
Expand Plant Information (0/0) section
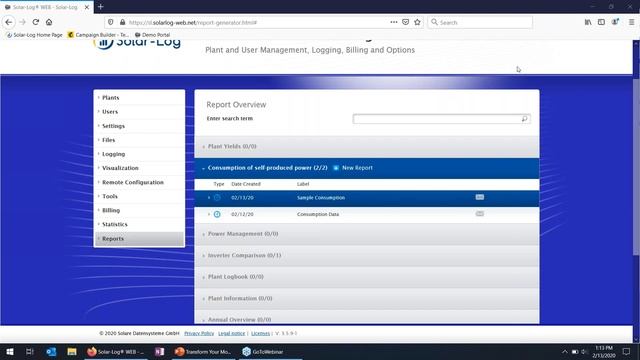tap(367, 298)
